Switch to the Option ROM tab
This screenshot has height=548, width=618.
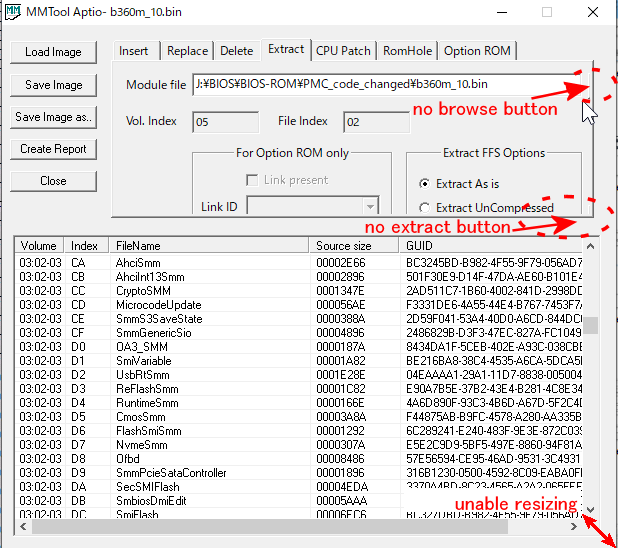(476, 51)
